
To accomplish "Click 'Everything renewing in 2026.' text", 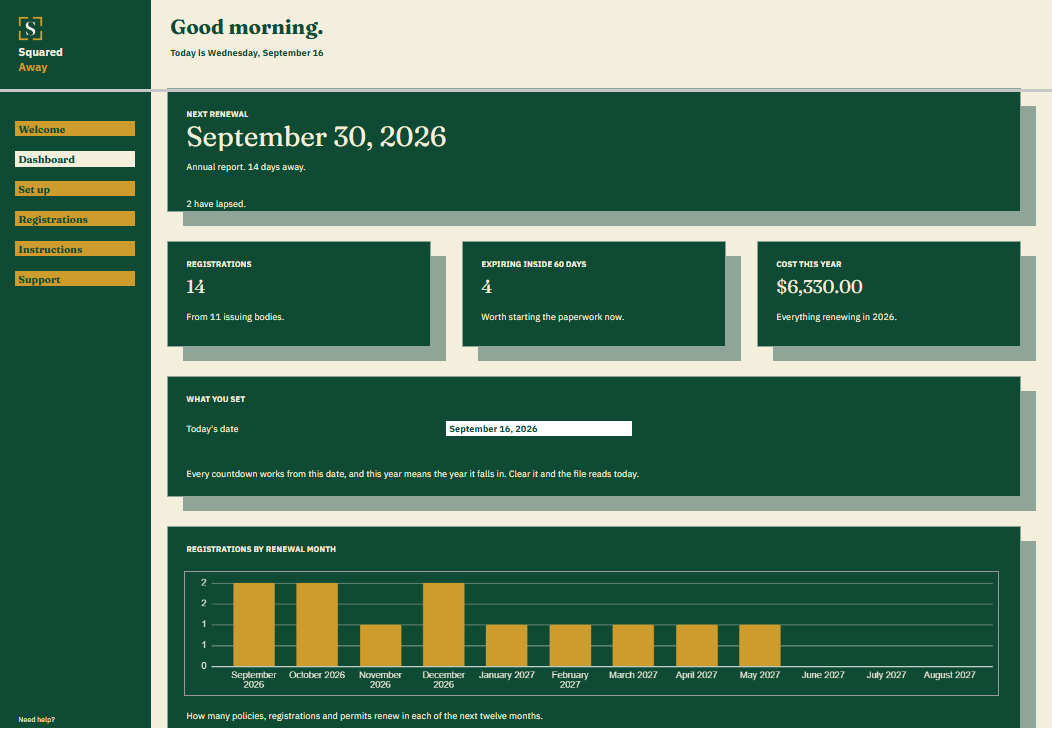I will pos(837,317).
